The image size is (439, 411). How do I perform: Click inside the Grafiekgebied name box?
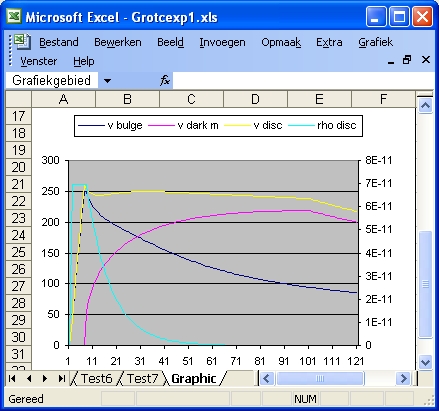[x=52, y=80]
